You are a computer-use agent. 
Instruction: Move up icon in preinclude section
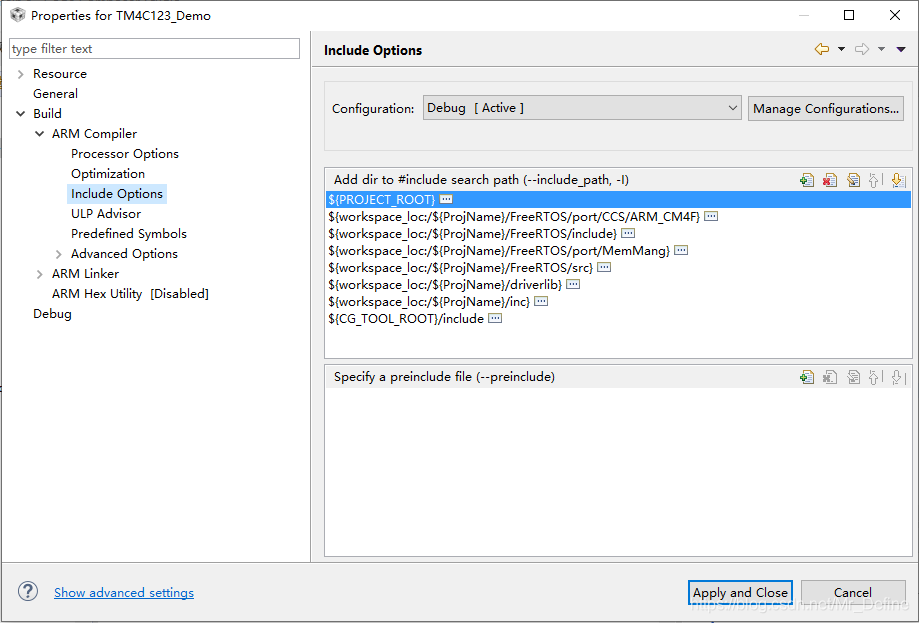click(x=875, y=377)
